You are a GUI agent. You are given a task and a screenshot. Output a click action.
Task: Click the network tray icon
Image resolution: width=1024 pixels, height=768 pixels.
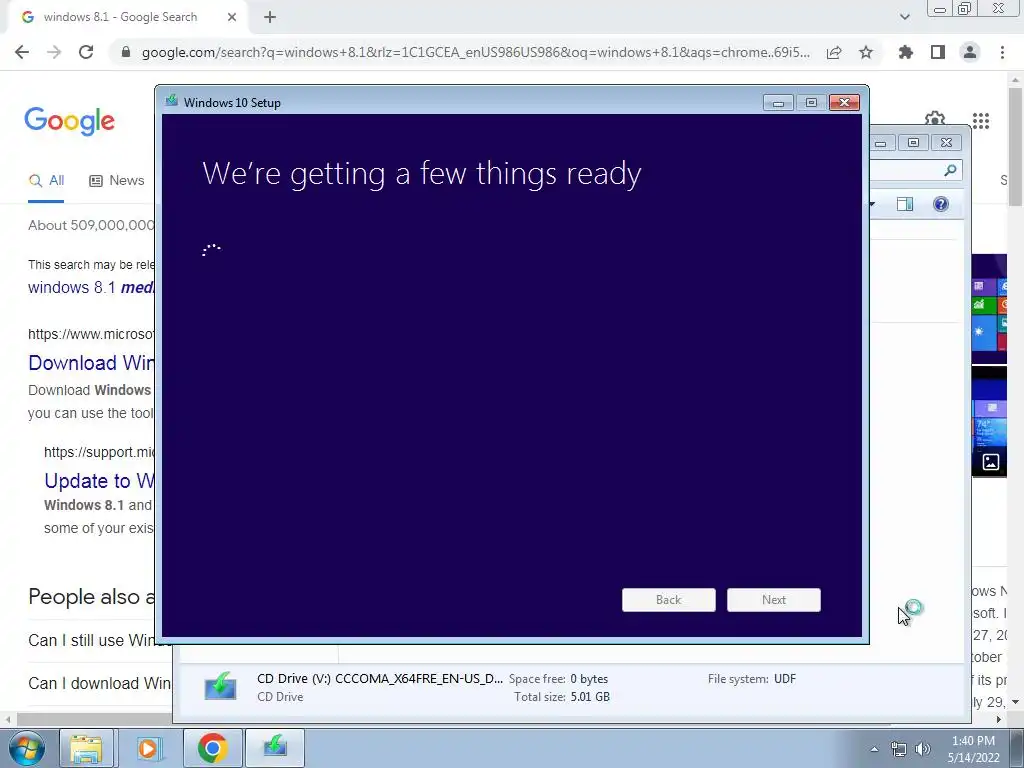pos(899,749)
